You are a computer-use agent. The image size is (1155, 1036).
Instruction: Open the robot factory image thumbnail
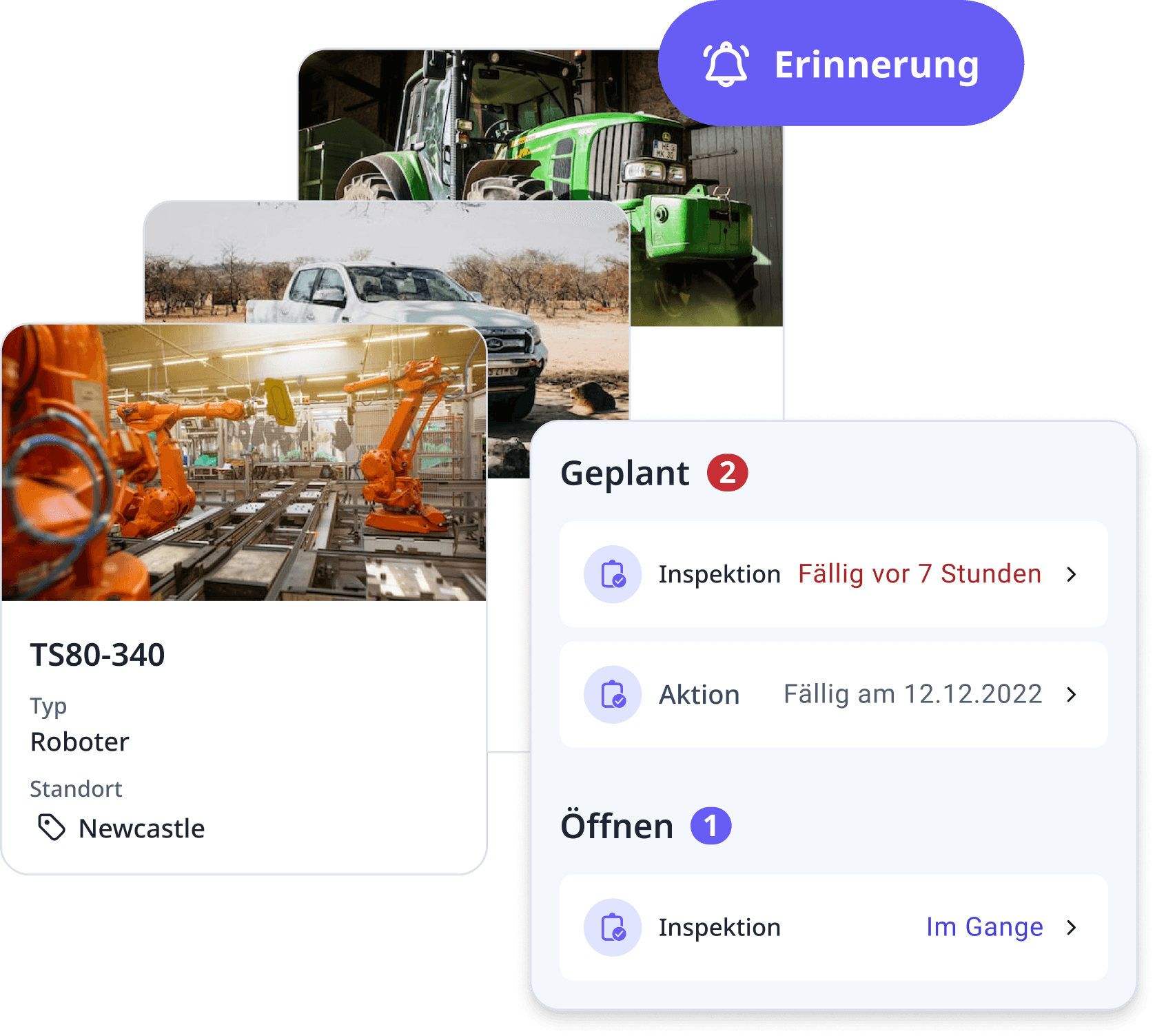244,463
